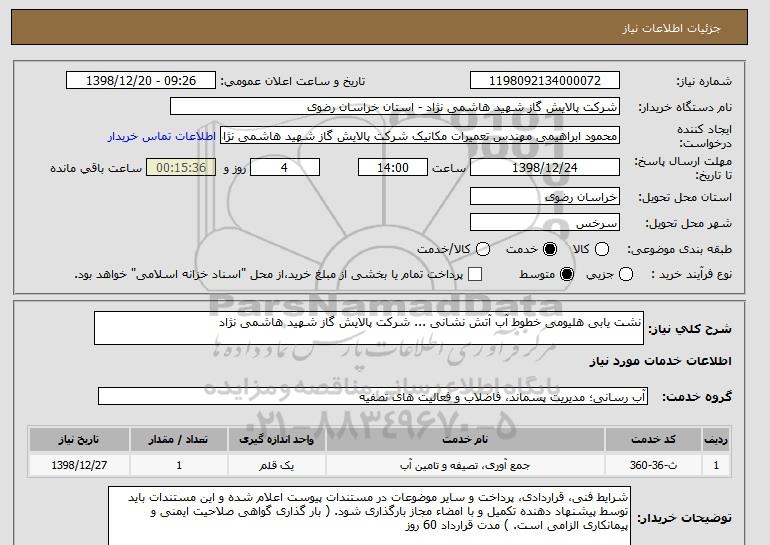Click the need number field 1198092134000072
770x545 pixels.
coord(545,81)
